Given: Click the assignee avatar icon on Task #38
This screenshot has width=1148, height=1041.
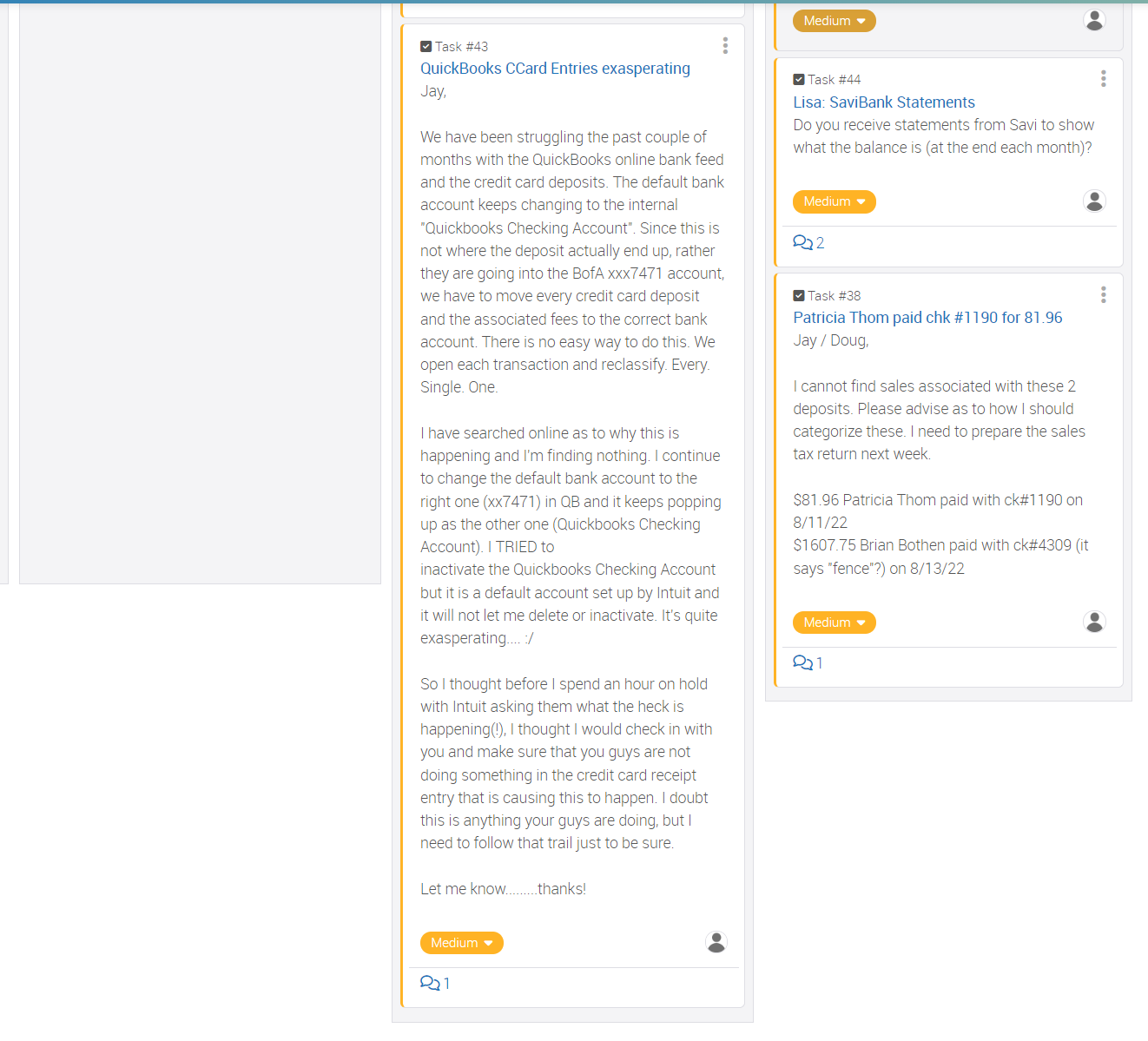Looking at the screenshot, I should click(x=1094, y=622).
